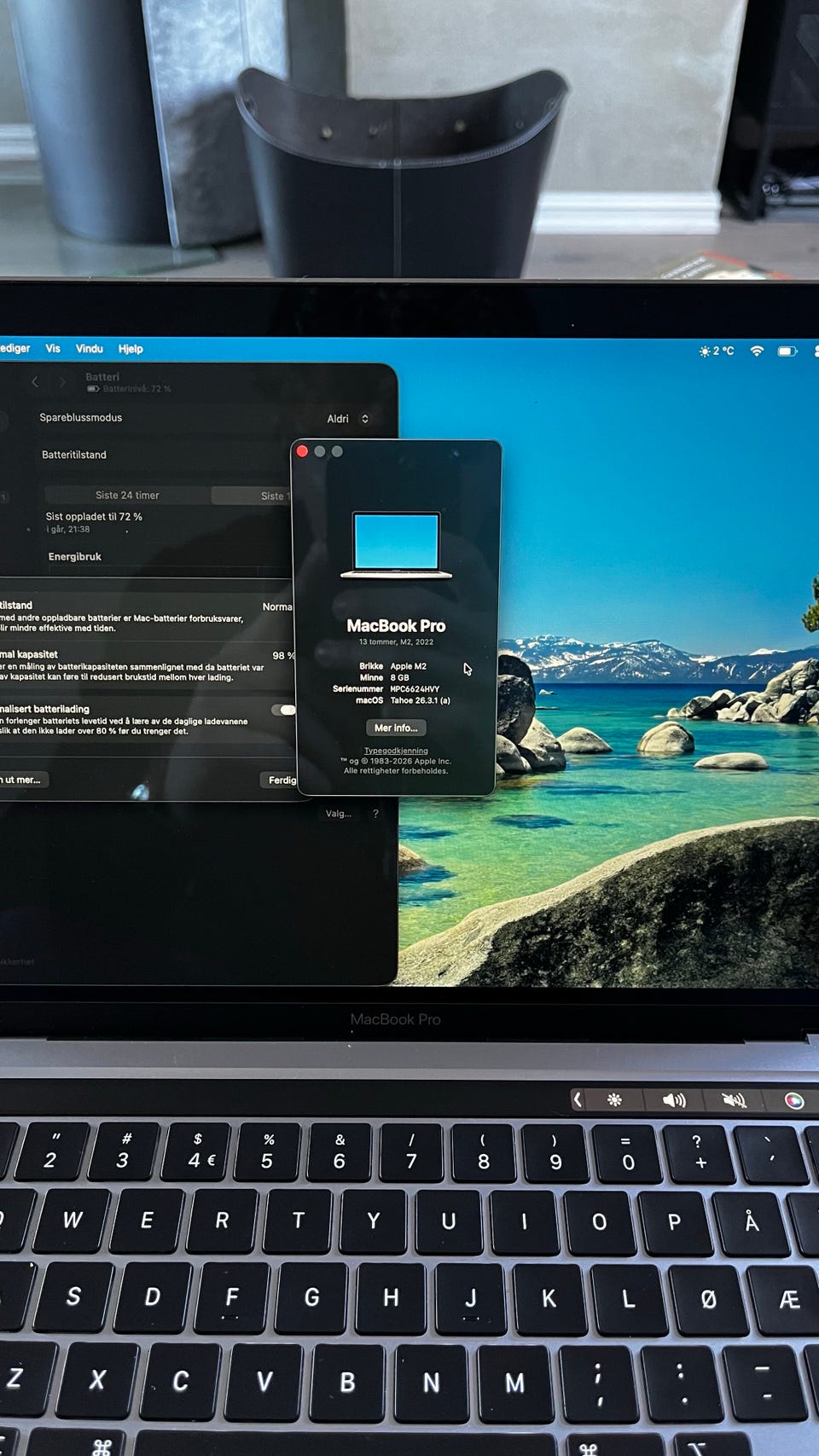819x1456 pixels.
Task: Open the Typegodkjenning link
Action: 396,751
